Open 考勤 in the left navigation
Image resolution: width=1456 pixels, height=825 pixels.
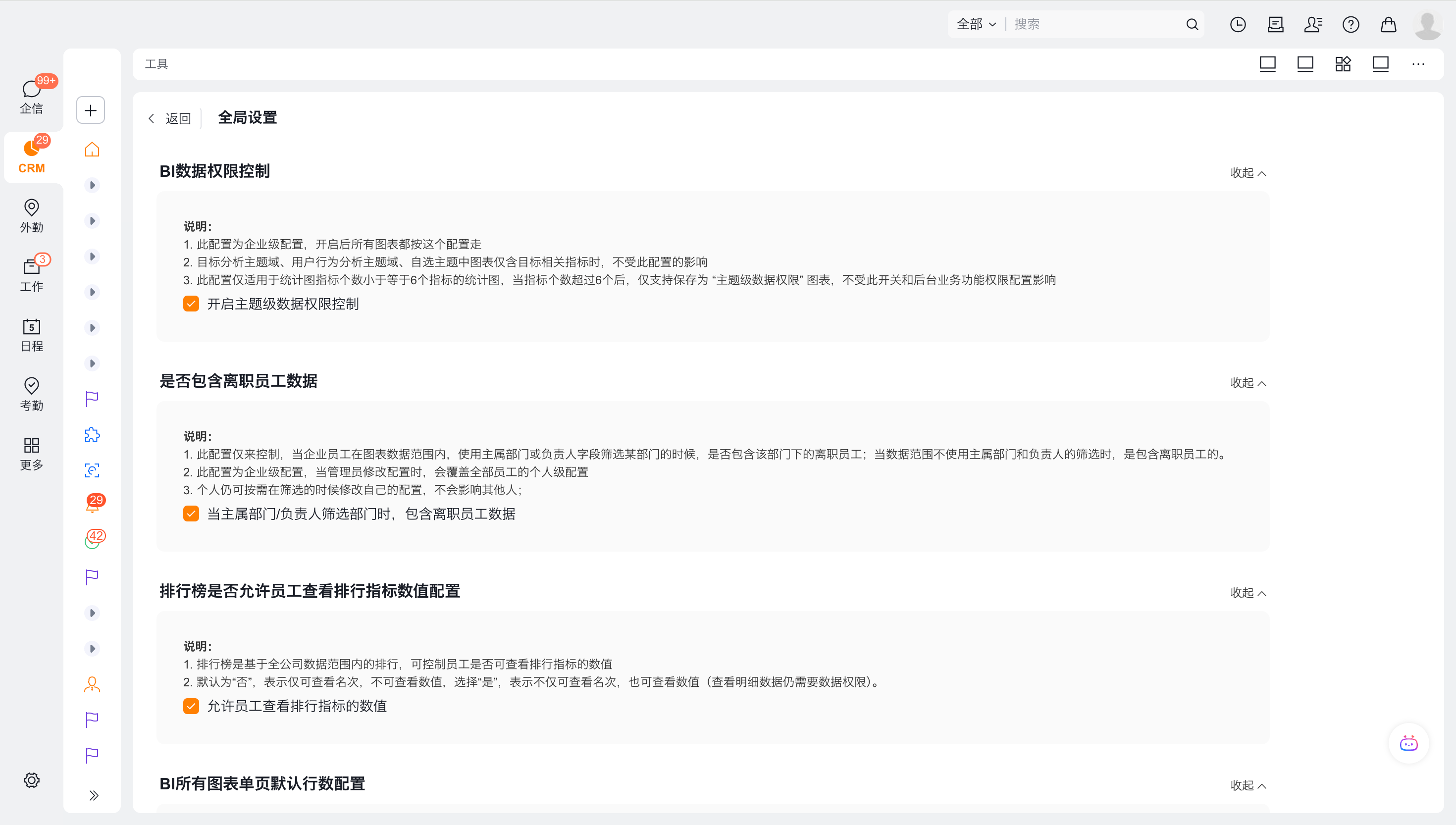point(31,394)
